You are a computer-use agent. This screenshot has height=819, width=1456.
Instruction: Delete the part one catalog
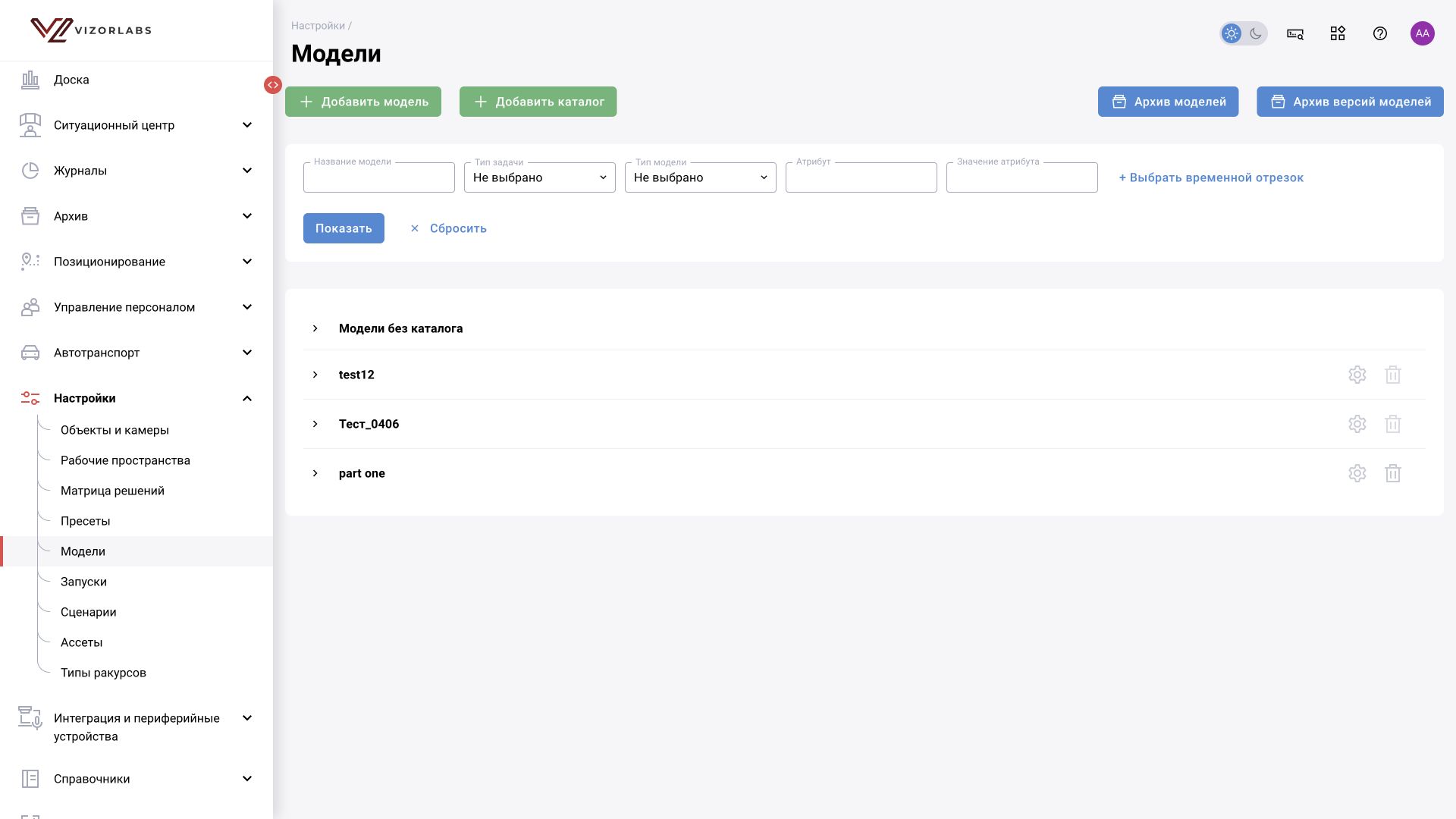[1393, 473]
